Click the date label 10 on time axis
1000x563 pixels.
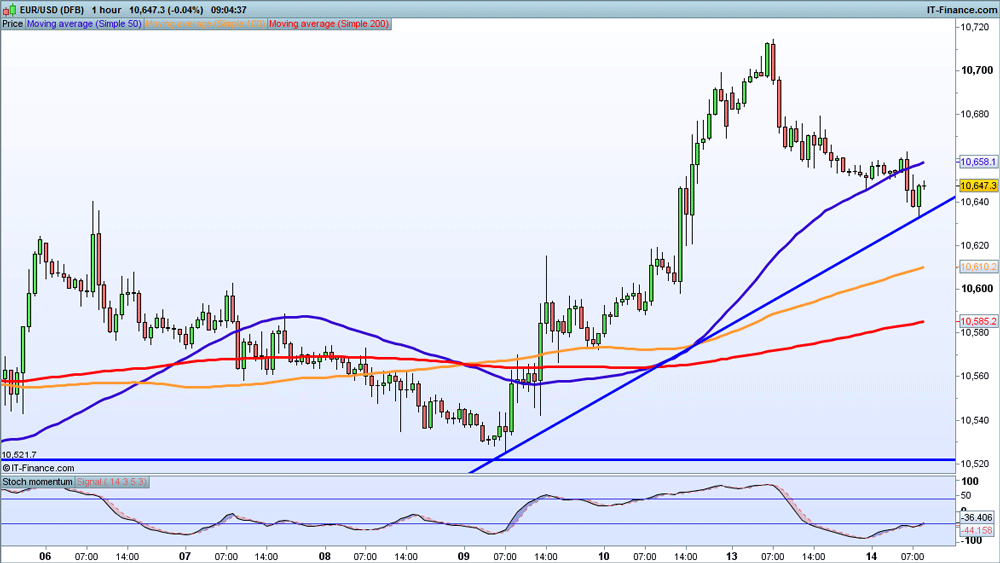tap(604, 556)
